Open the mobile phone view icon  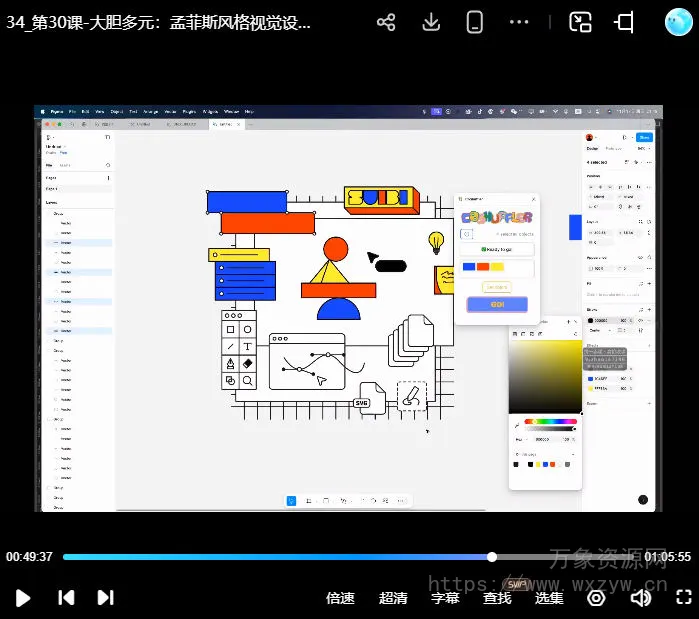pos(475,22)
